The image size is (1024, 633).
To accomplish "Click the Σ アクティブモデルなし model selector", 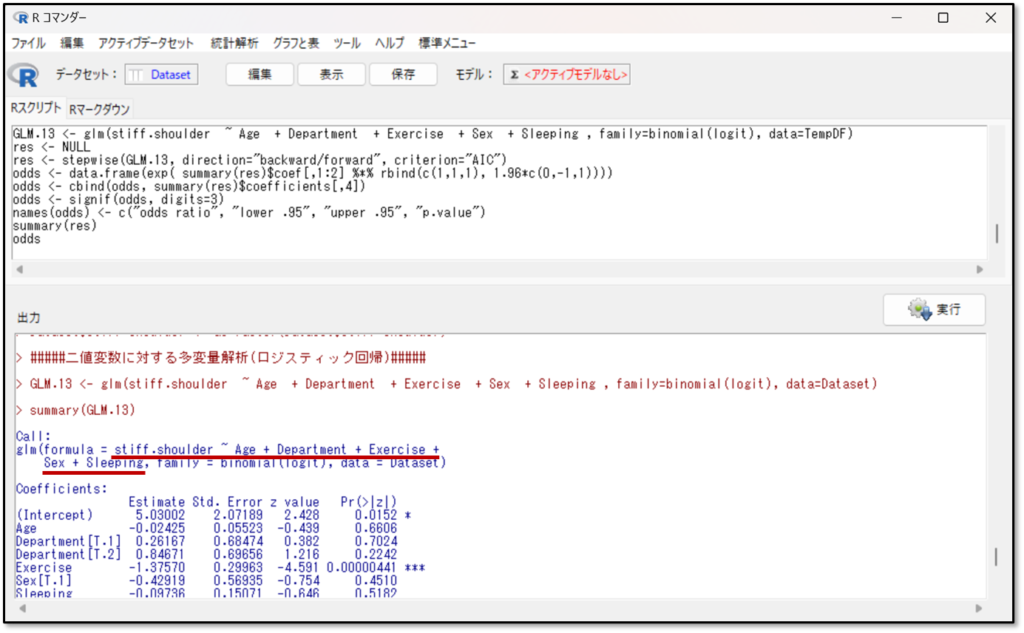I will pos(566,75).
